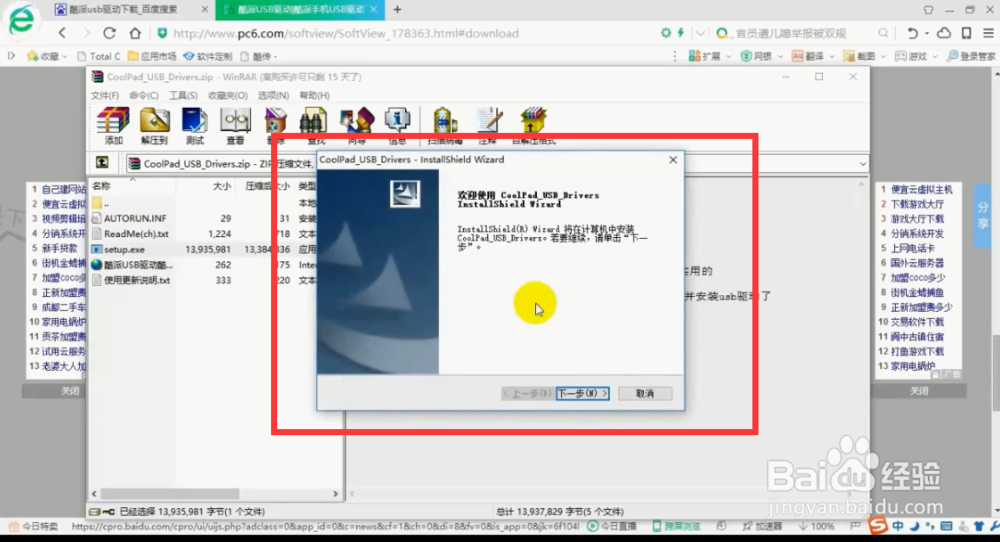Expand the 游戏 games dropdown

934,57
